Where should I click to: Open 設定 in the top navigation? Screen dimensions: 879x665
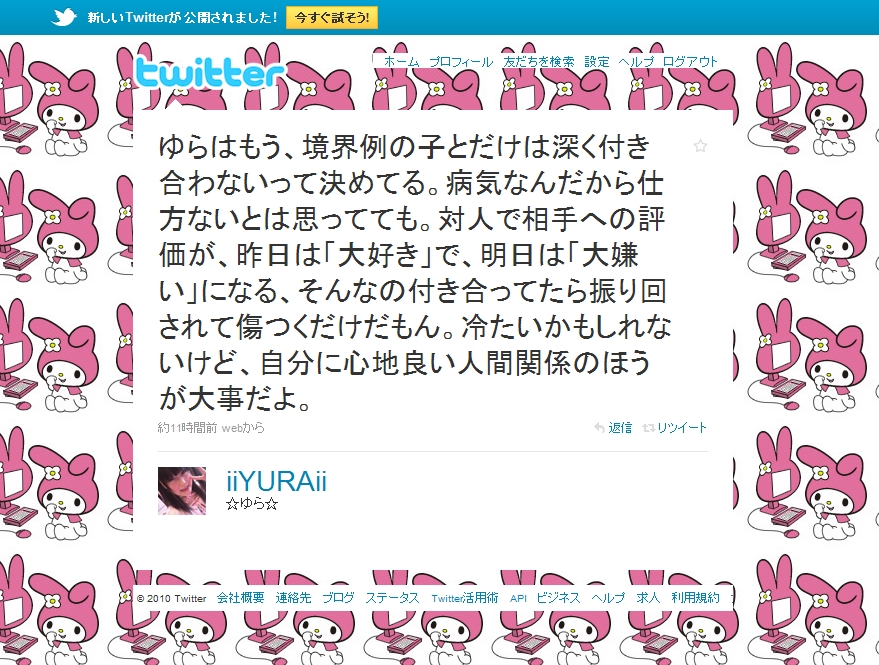point(596,62)
